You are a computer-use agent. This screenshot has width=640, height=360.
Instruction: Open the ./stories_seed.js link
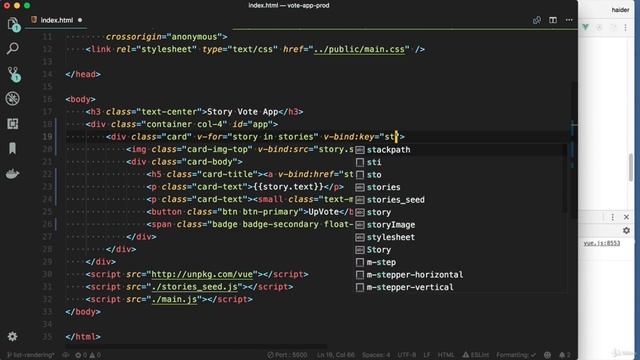point(195,287)
